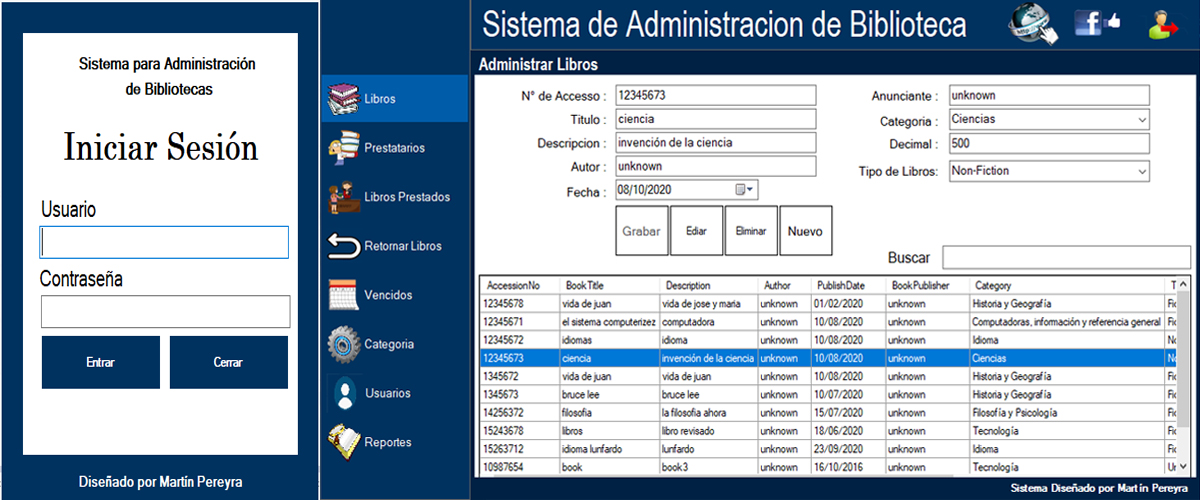Click the Autor field
Screen dimensions: 1200x500
click(x=716, y=166)
